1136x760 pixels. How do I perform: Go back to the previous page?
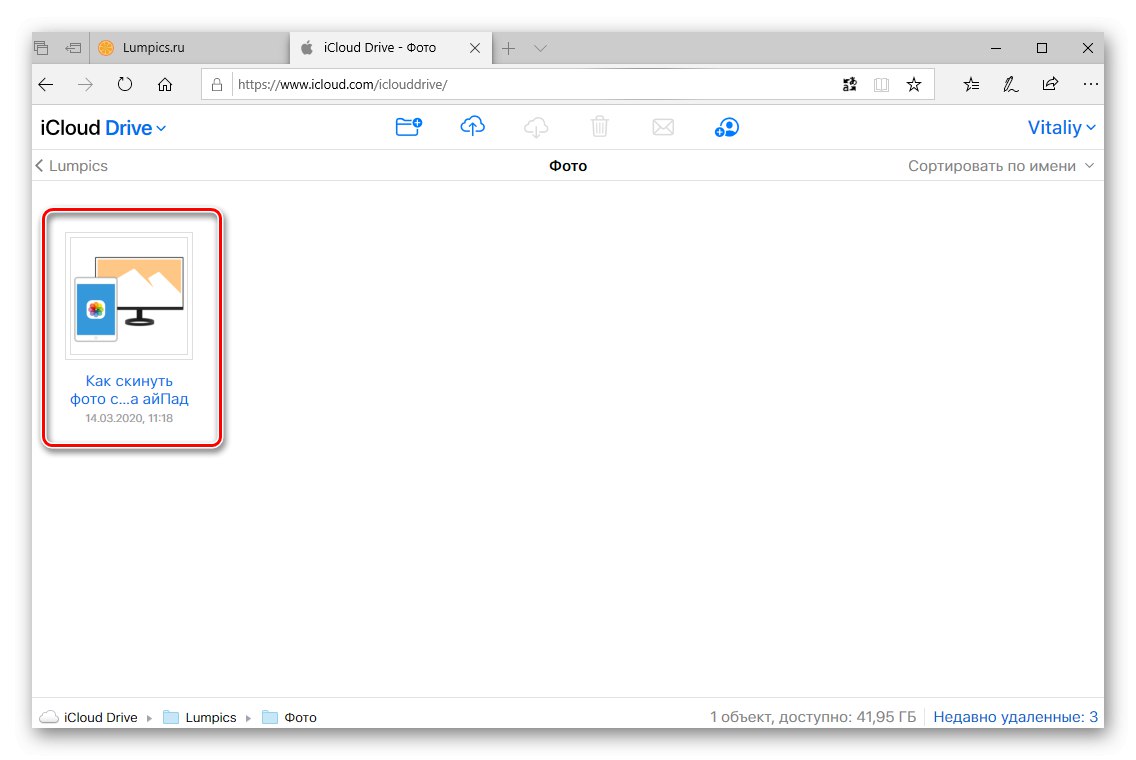(46, 85)
